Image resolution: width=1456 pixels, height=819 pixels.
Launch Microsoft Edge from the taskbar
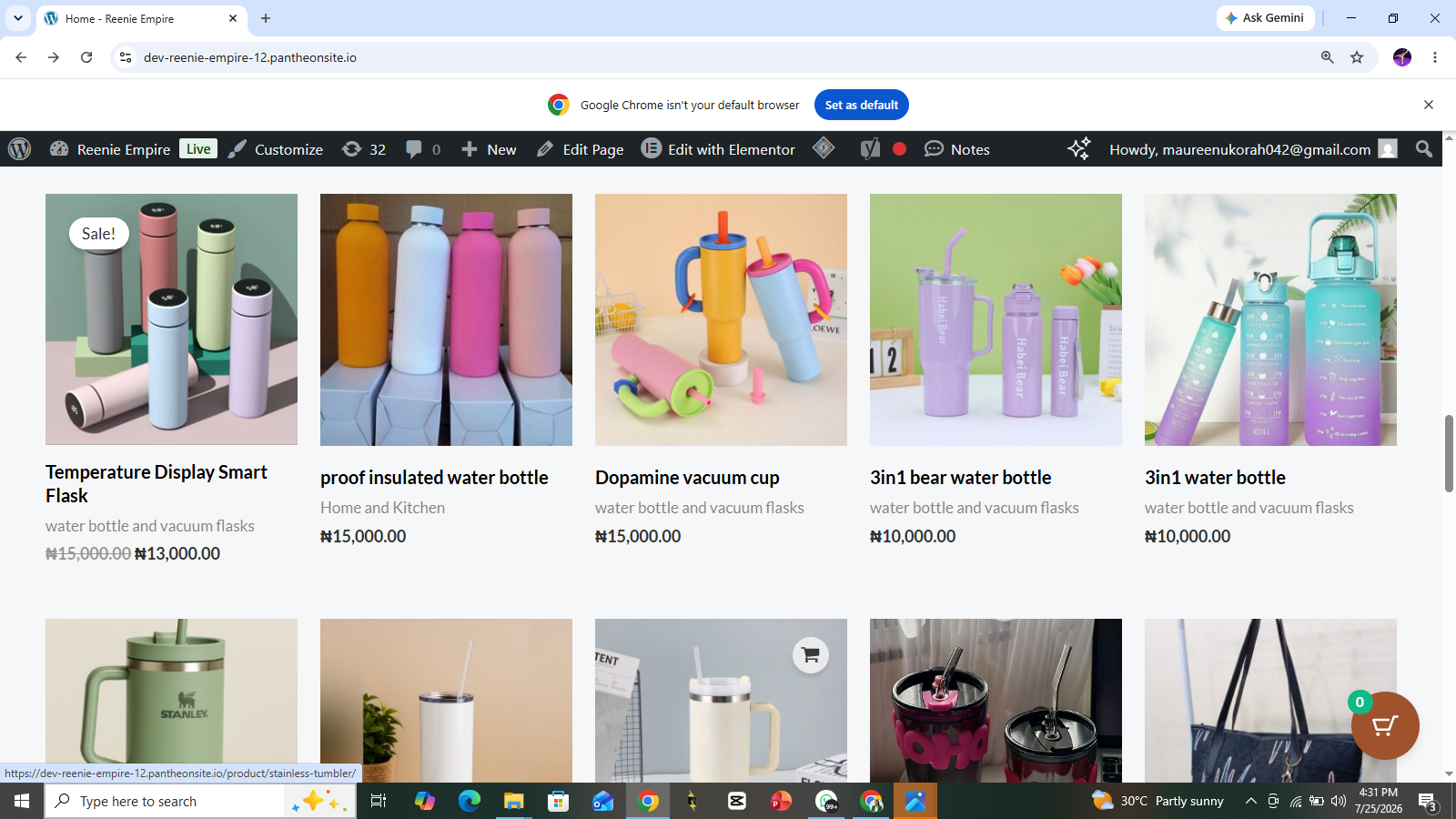tap(469, 801)
